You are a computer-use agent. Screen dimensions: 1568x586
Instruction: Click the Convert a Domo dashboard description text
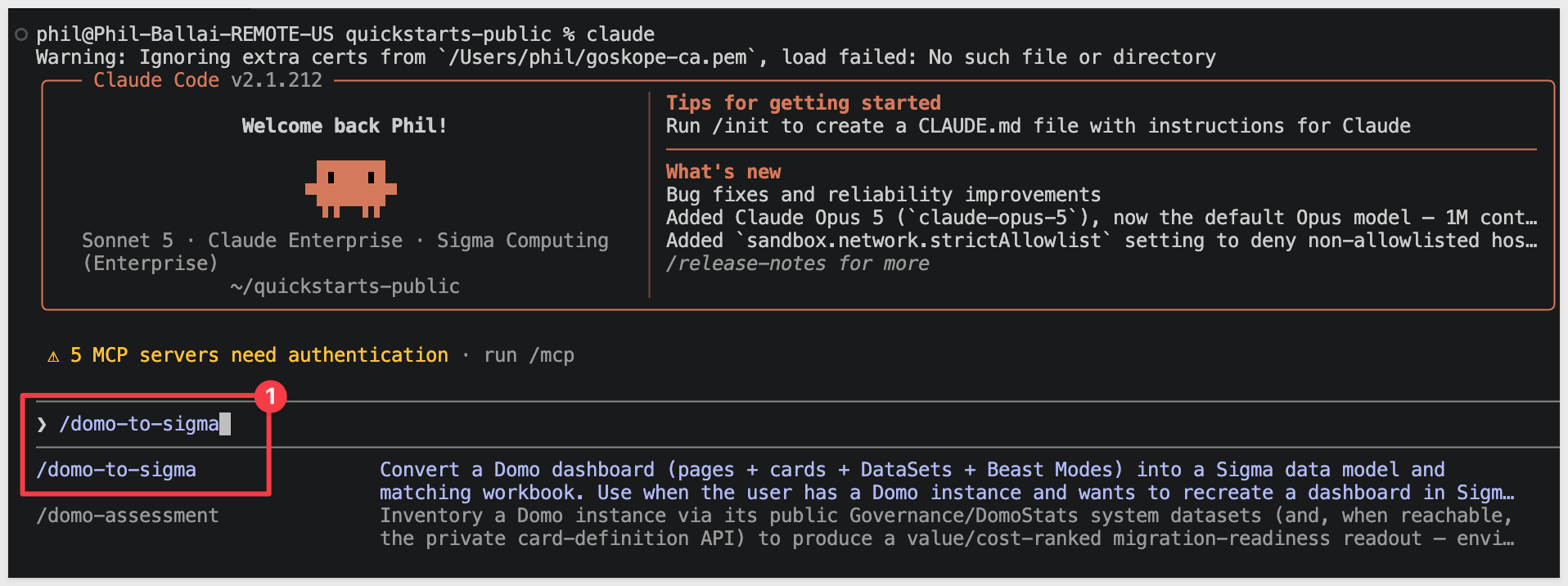947,481
